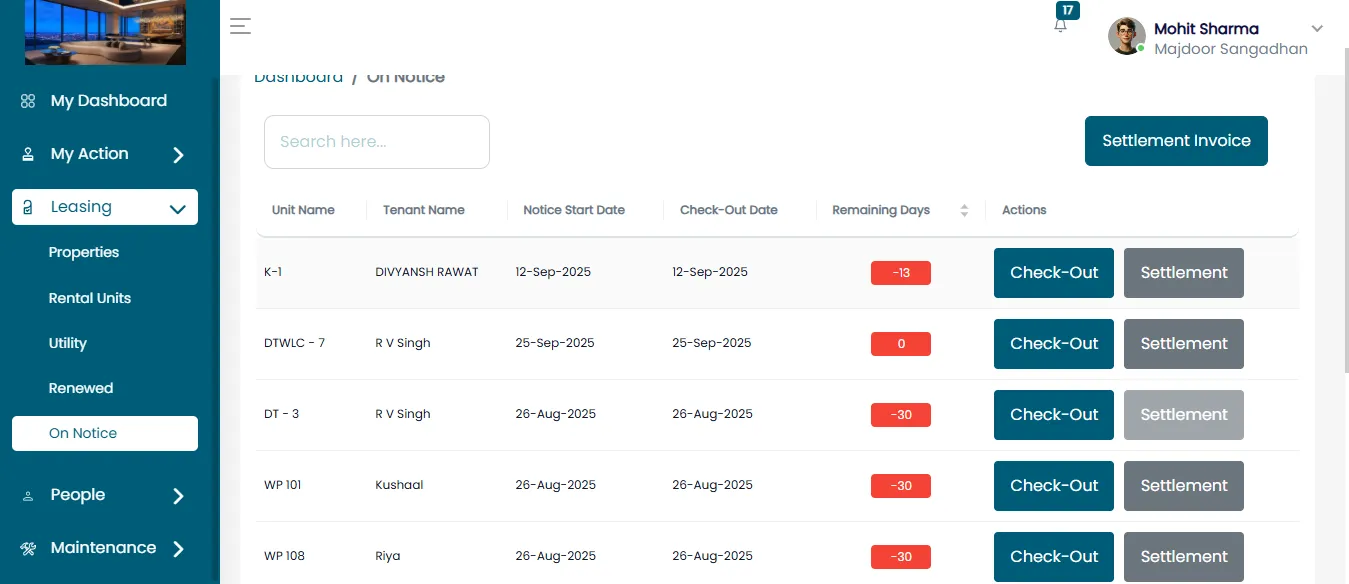The width and height of the screenshot is (1349, 584).
Task: Open Rental Units page
Action: (90, 298)
